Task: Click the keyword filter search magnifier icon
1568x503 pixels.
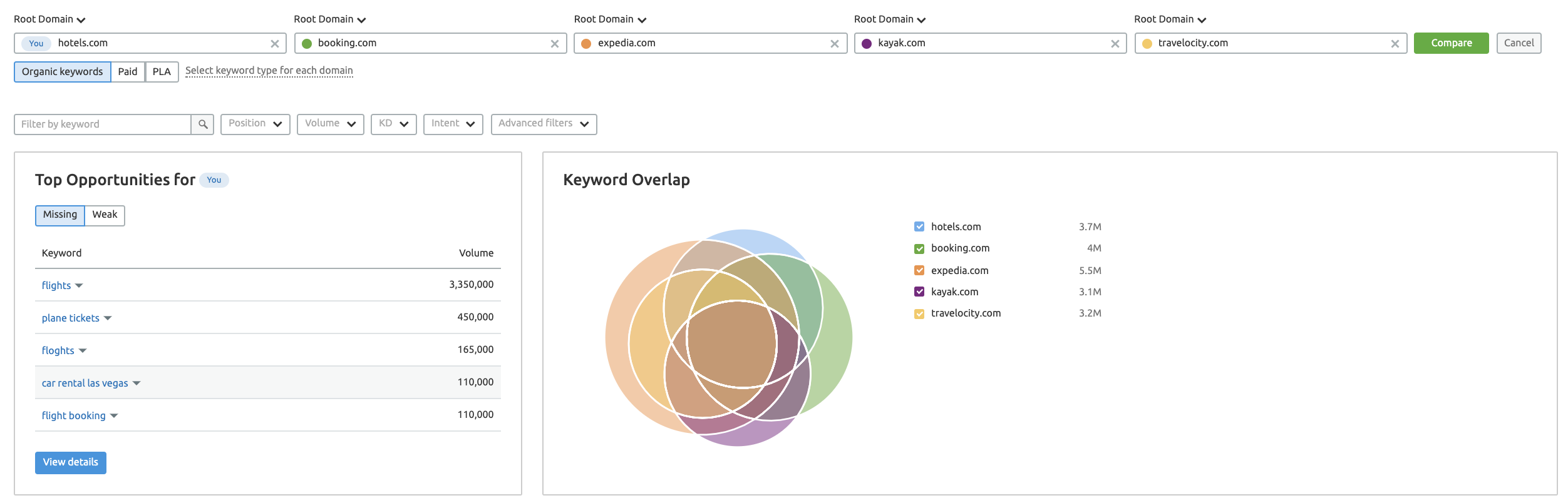Action: (x=203, y=124)
